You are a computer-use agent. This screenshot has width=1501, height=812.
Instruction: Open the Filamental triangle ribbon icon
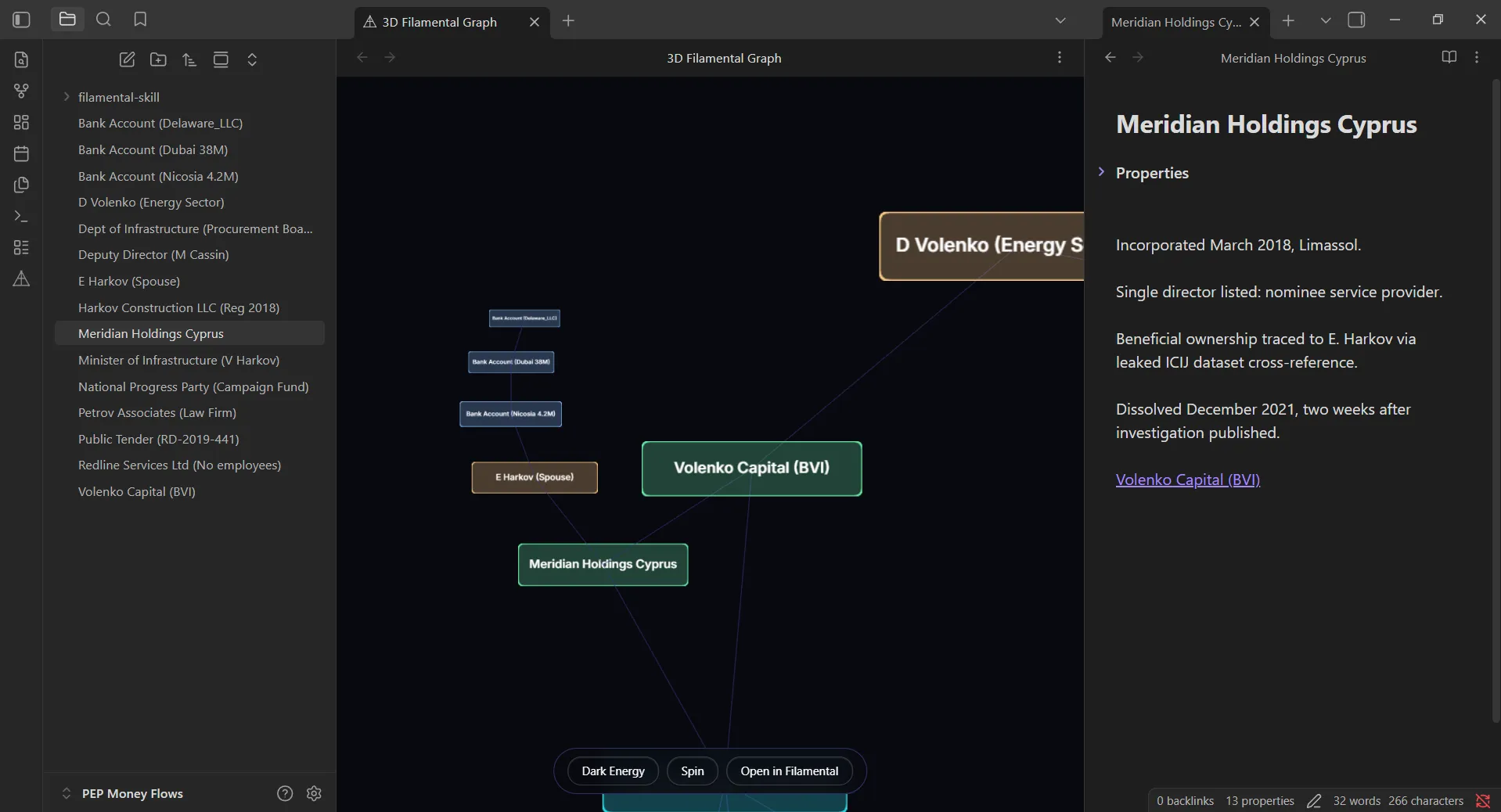click(x=21, y=278)
